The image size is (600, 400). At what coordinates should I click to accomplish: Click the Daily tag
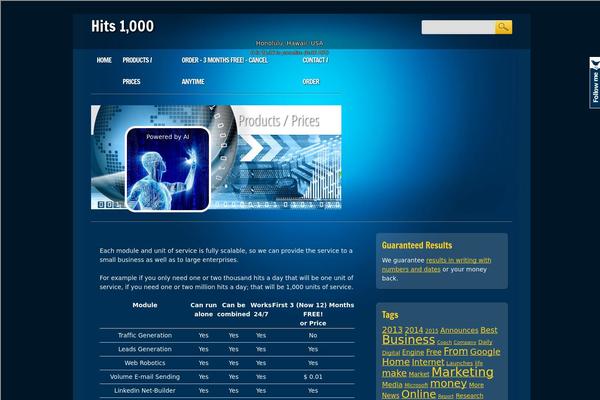point(485,342)
